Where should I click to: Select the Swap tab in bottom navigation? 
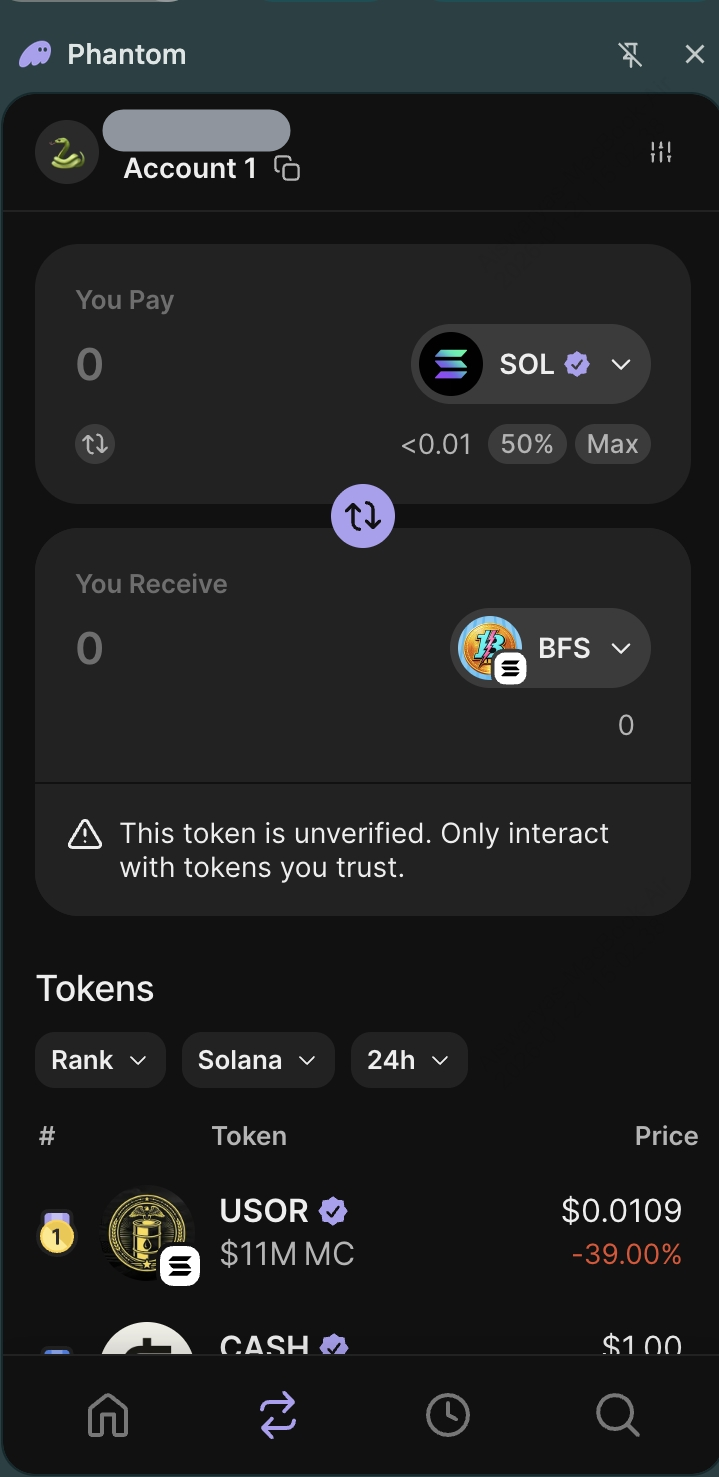tap(278, 1415)
